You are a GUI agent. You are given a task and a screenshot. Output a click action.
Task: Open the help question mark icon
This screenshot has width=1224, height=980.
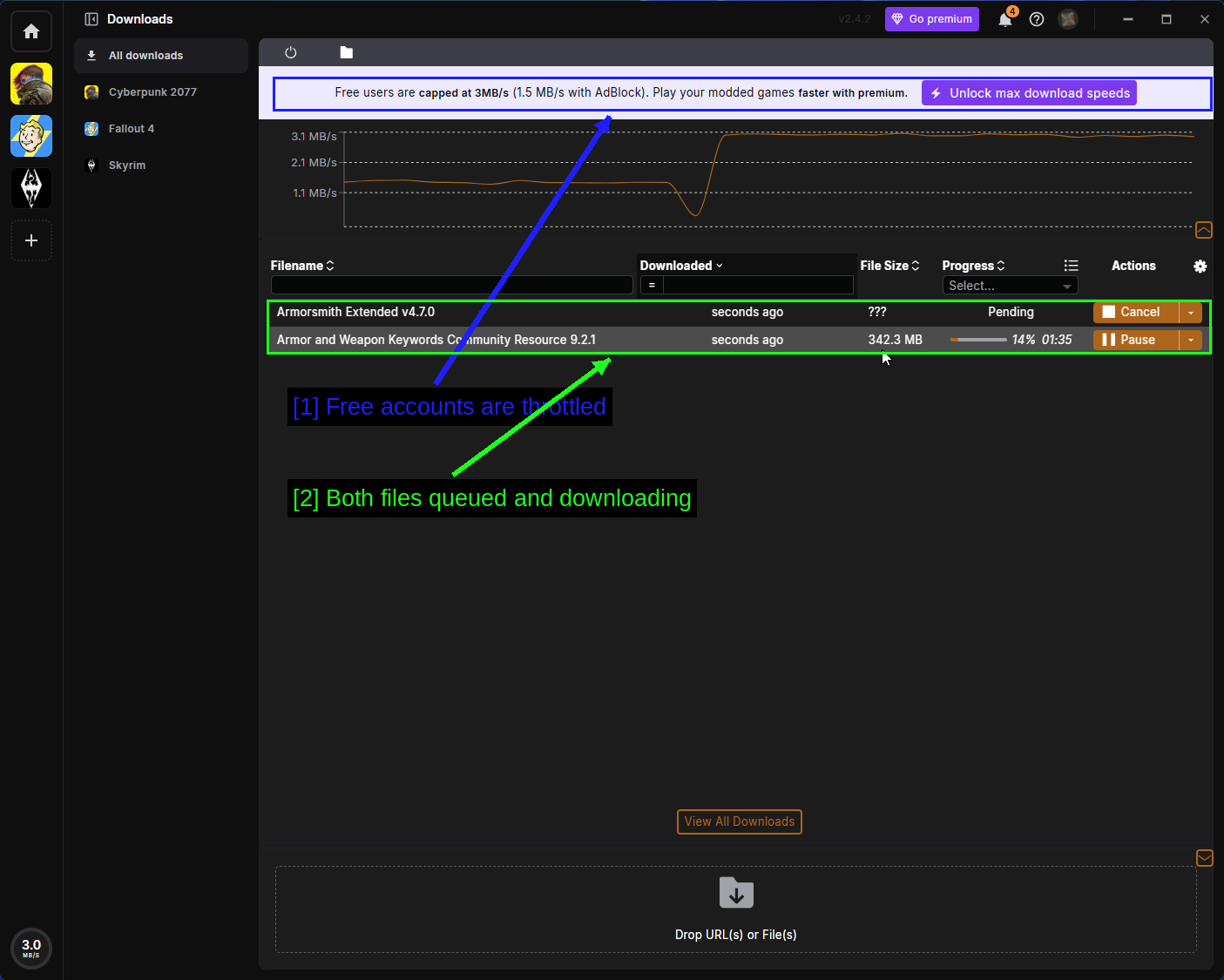point(1037,19)
